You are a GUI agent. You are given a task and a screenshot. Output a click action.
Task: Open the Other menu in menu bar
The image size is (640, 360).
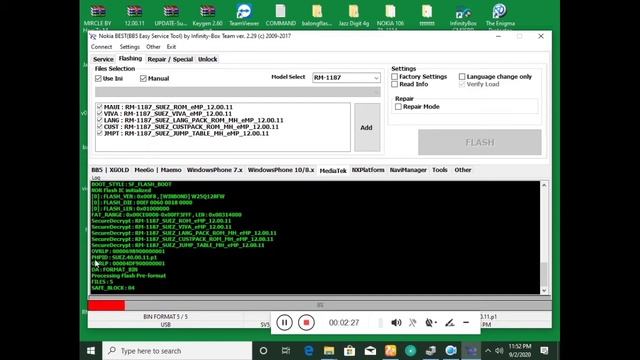coord(153,47)
